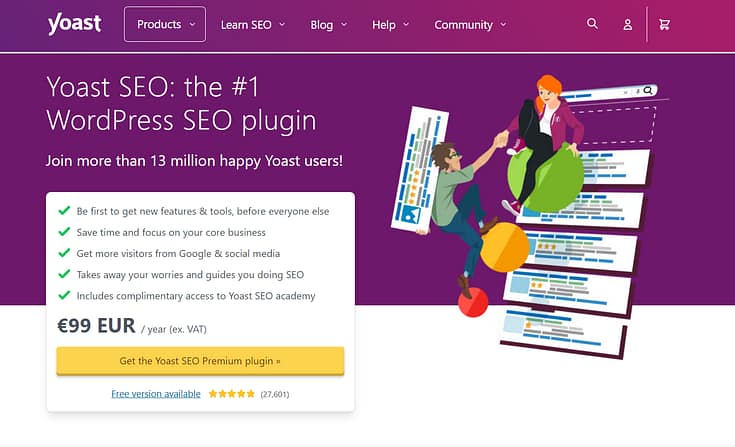Click 'Be first to get new features' bullet
Viewport: 735px width, 447px height.
coord(203,211)
